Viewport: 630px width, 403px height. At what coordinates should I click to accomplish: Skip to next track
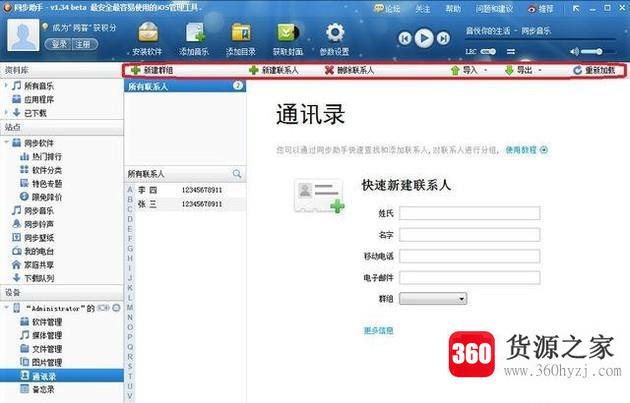(443, 39)
